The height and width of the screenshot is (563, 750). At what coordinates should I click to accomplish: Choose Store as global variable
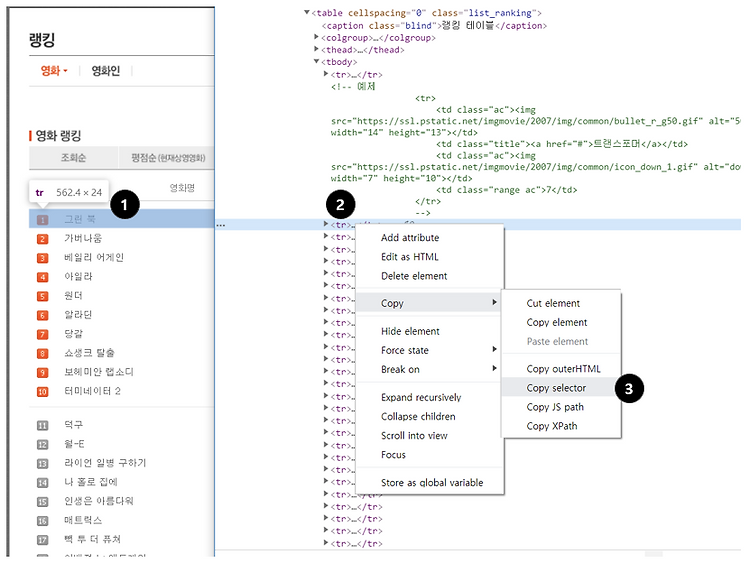[432, 483]
